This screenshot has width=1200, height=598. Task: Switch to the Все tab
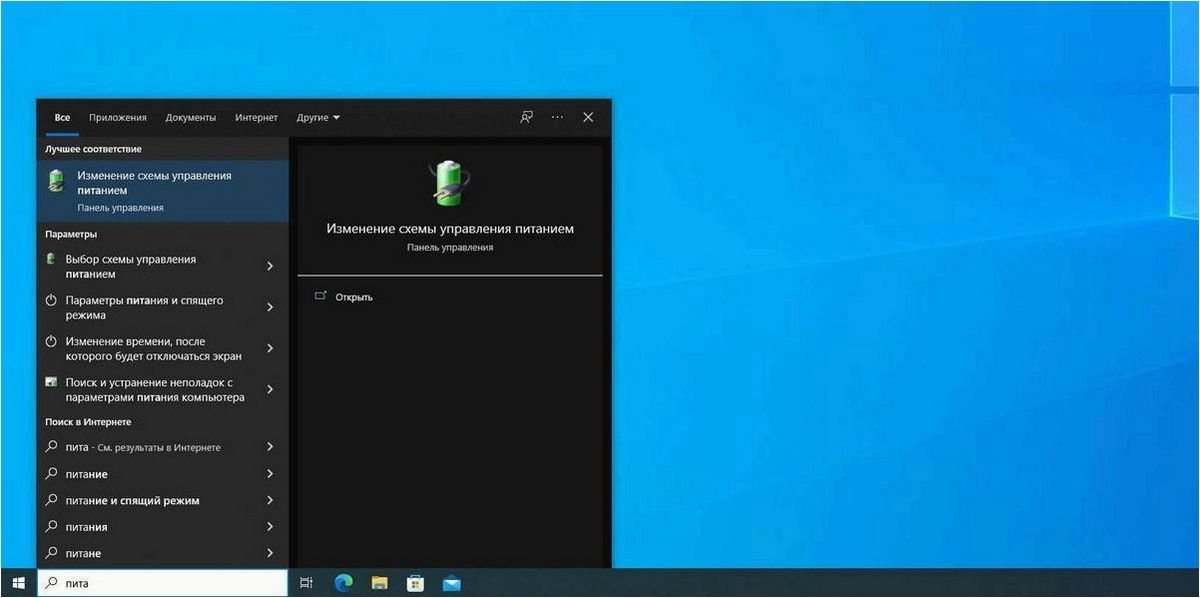[x=62, y=117]
